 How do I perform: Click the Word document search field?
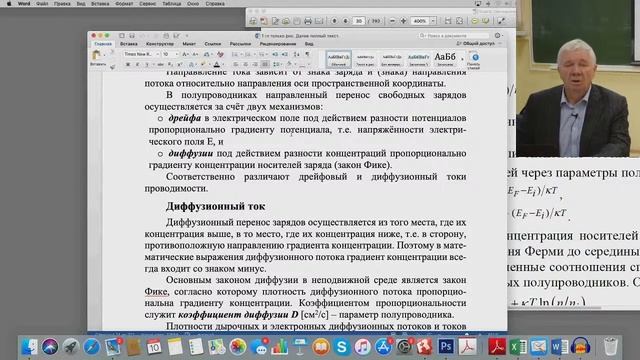point(454,36)
